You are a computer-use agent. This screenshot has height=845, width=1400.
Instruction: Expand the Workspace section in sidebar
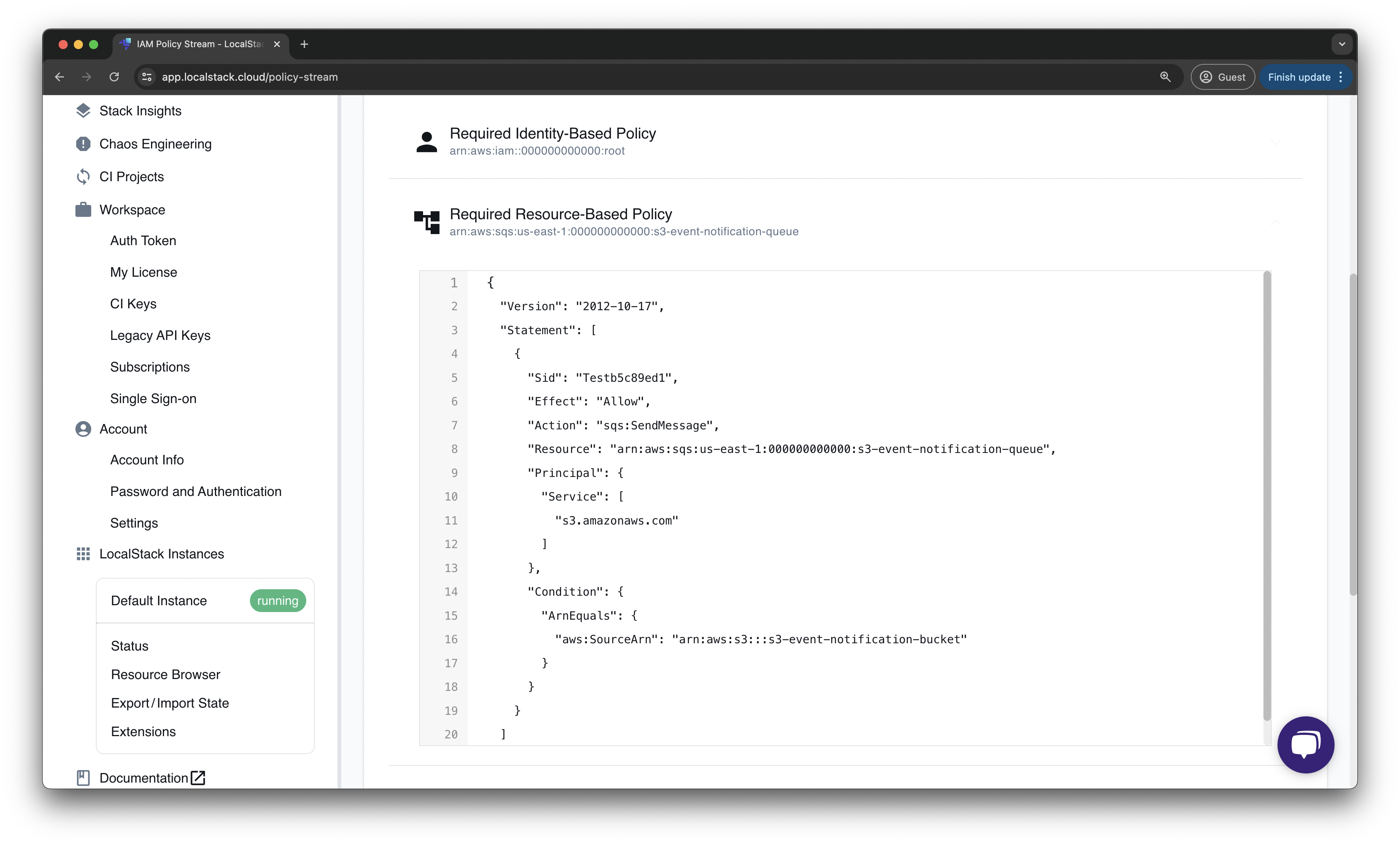coord(131,209)
